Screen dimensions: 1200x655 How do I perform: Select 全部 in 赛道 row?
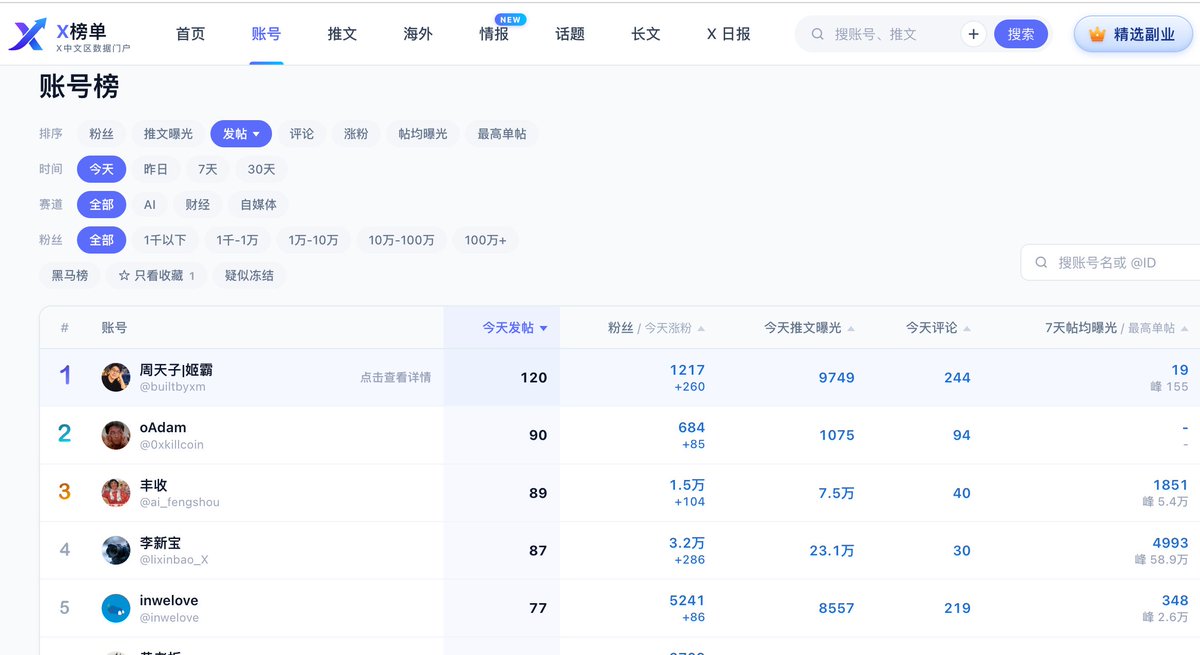101,205
